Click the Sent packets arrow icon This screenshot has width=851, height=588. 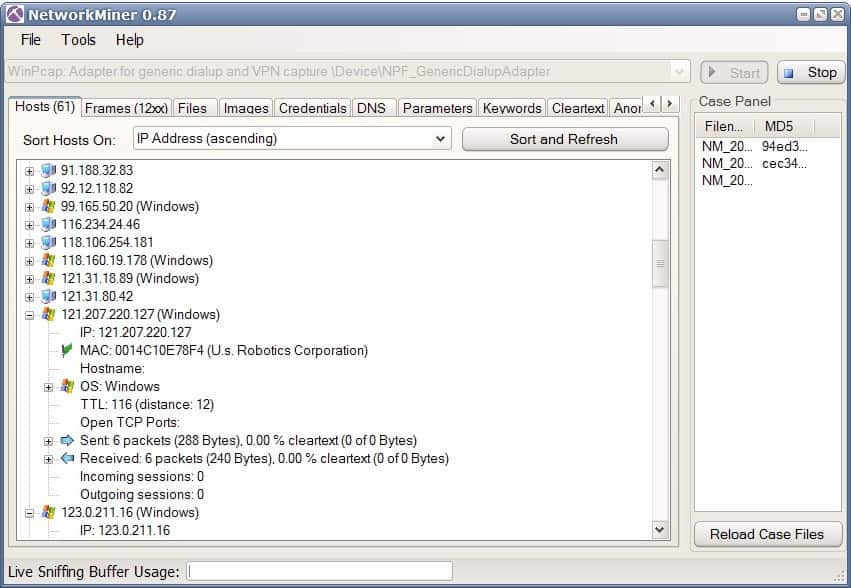pos(67,440)
